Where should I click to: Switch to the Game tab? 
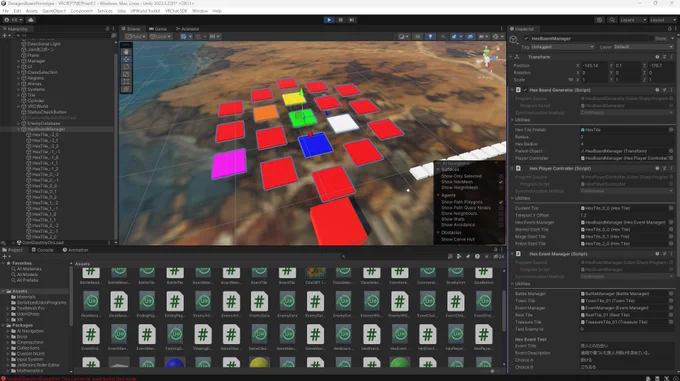pyautogui.click(x=158, y=29)
